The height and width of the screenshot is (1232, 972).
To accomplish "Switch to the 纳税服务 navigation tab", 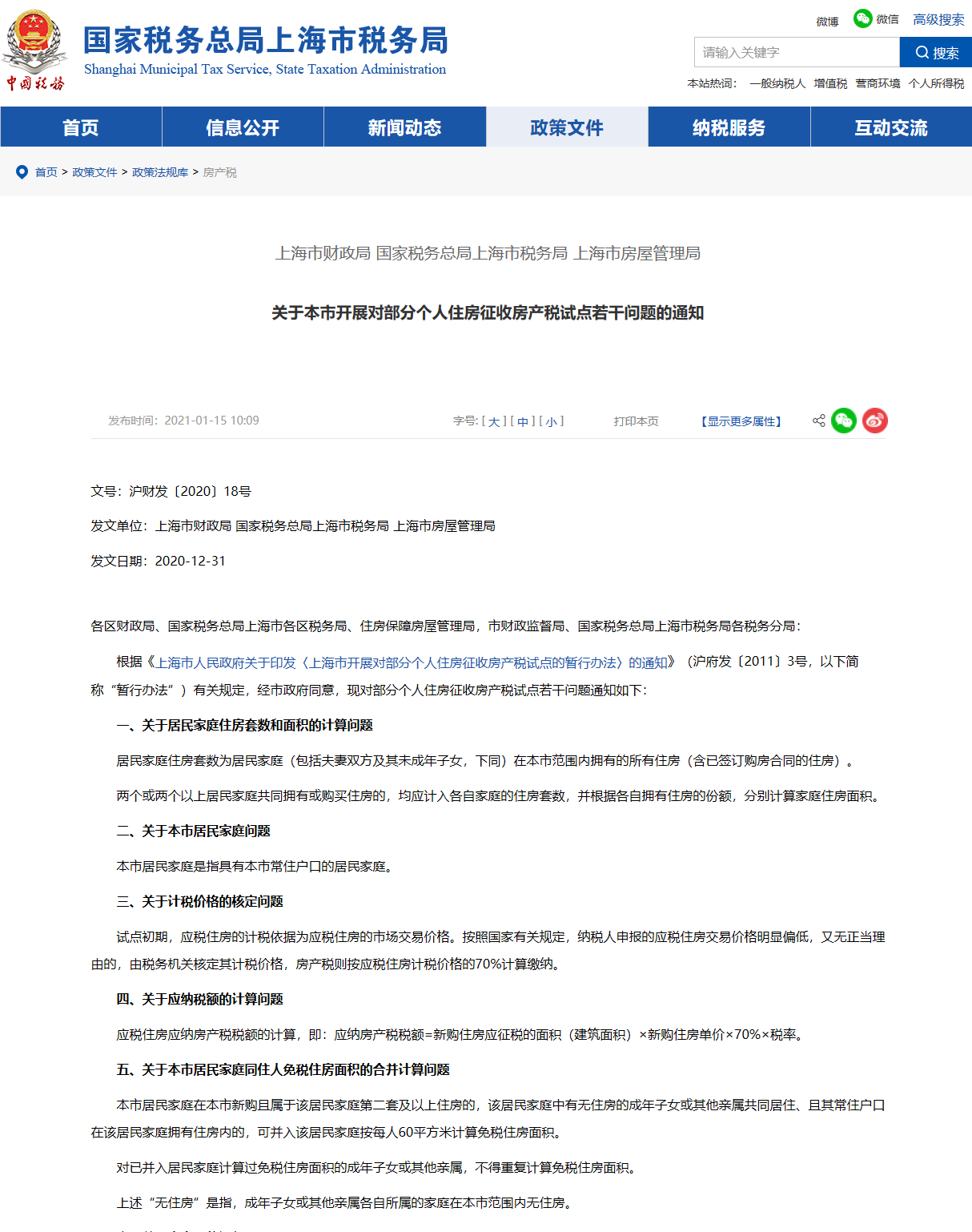I will (729, 127).
